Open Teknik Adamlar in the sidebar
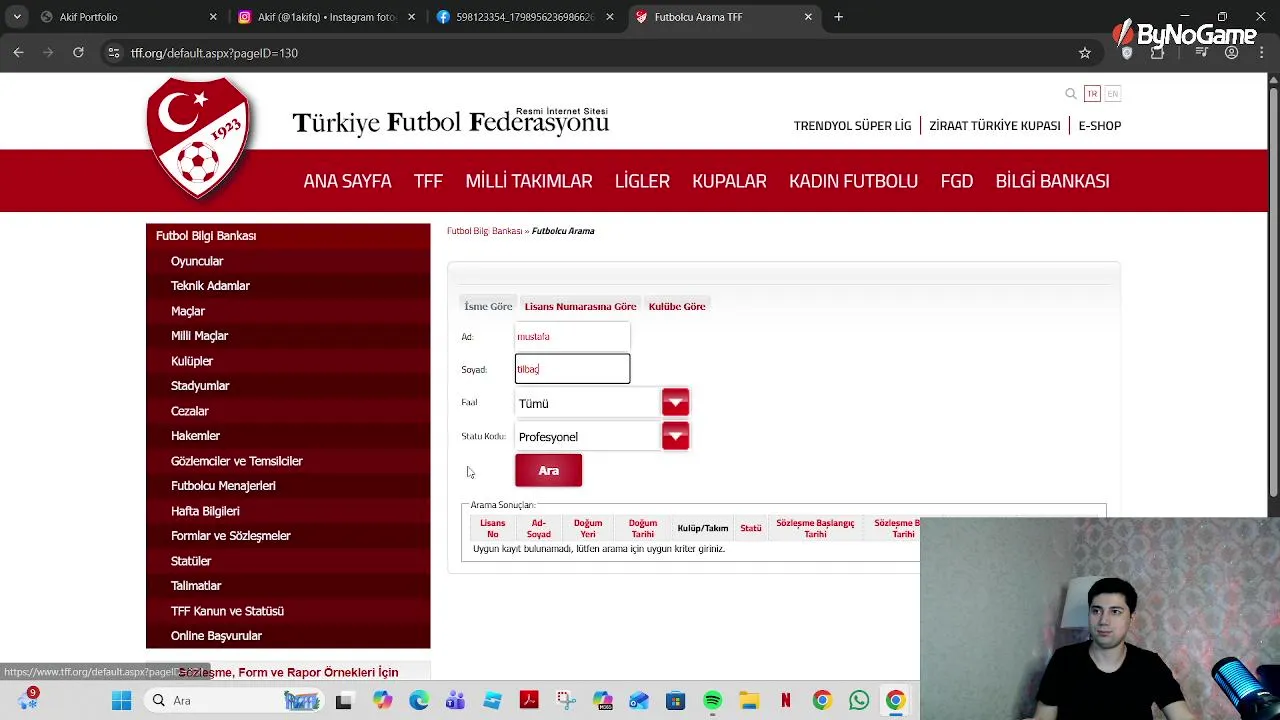The width and height of the screenshot is (1280, 720). 210,286
